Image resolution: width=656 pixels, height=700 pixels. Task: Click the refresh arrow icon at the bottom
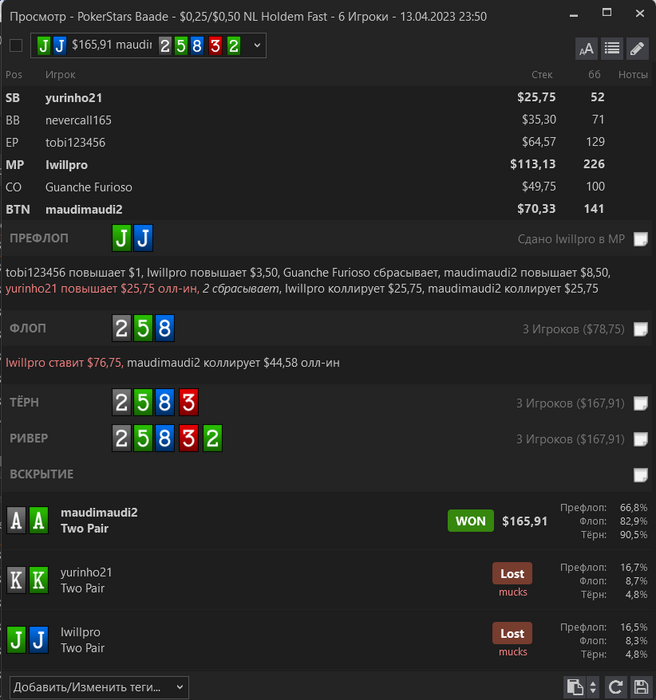(615, 687)
